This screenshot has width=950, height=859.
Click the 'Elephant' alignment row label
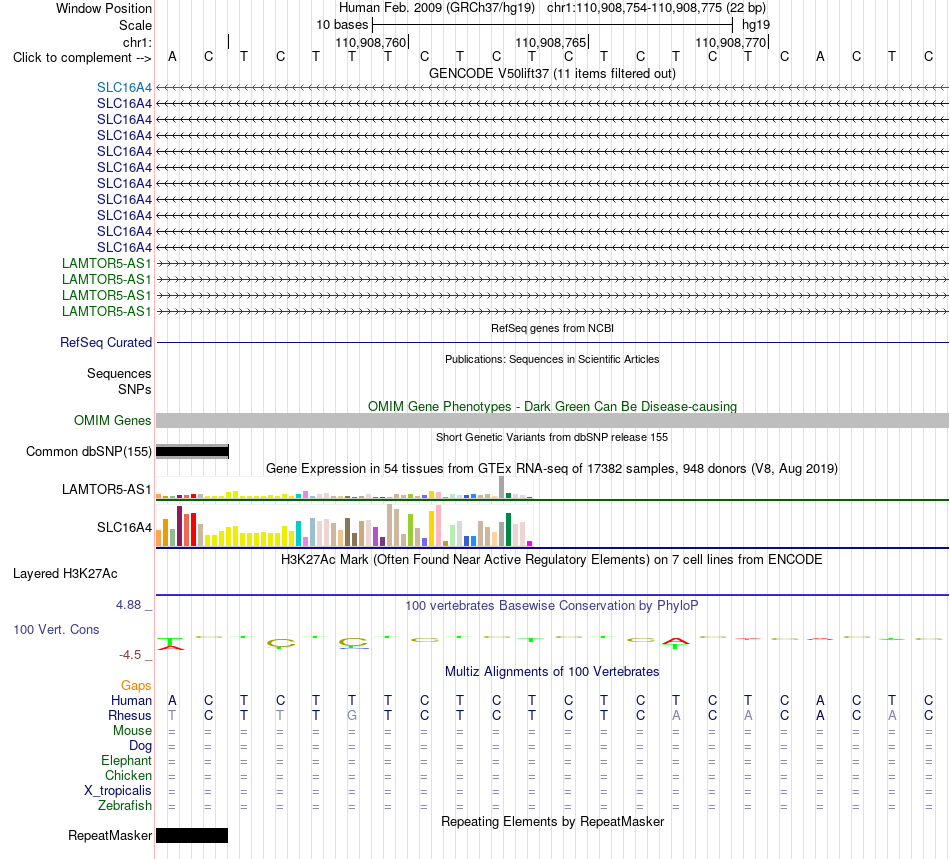click(x=127, y=760)
